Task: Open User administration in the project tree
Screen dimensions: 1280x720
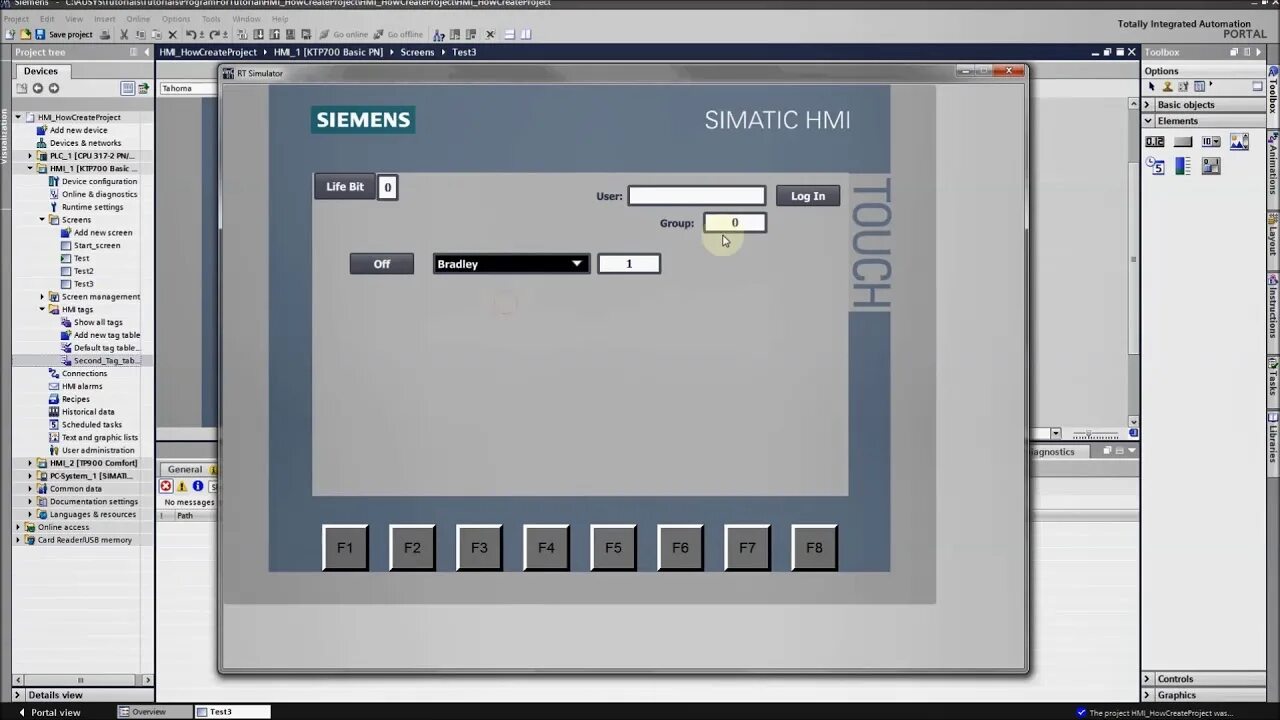Action: tap(98, 451)
